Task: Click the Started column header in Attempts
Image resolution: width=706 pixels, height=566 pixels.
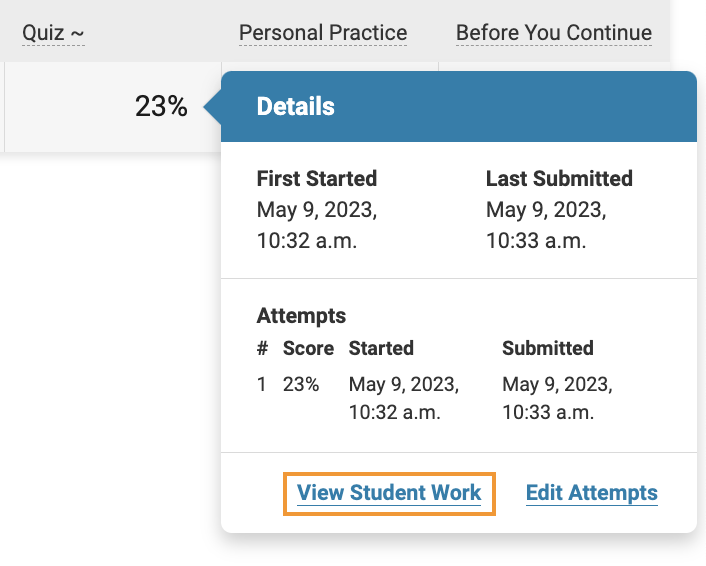Action: 381,348
